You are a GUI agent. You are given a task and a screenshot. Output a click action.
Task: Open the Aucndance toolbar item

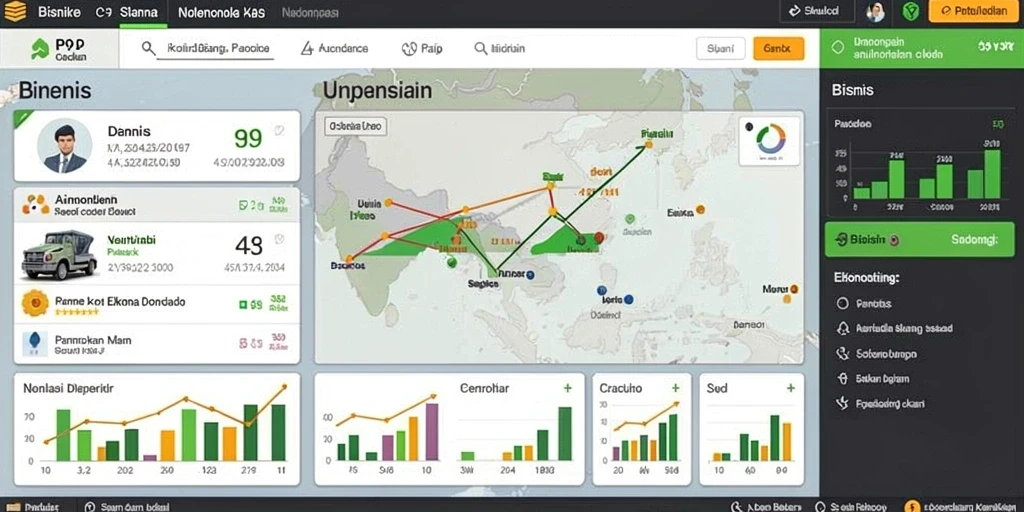[x=334, y=48]
